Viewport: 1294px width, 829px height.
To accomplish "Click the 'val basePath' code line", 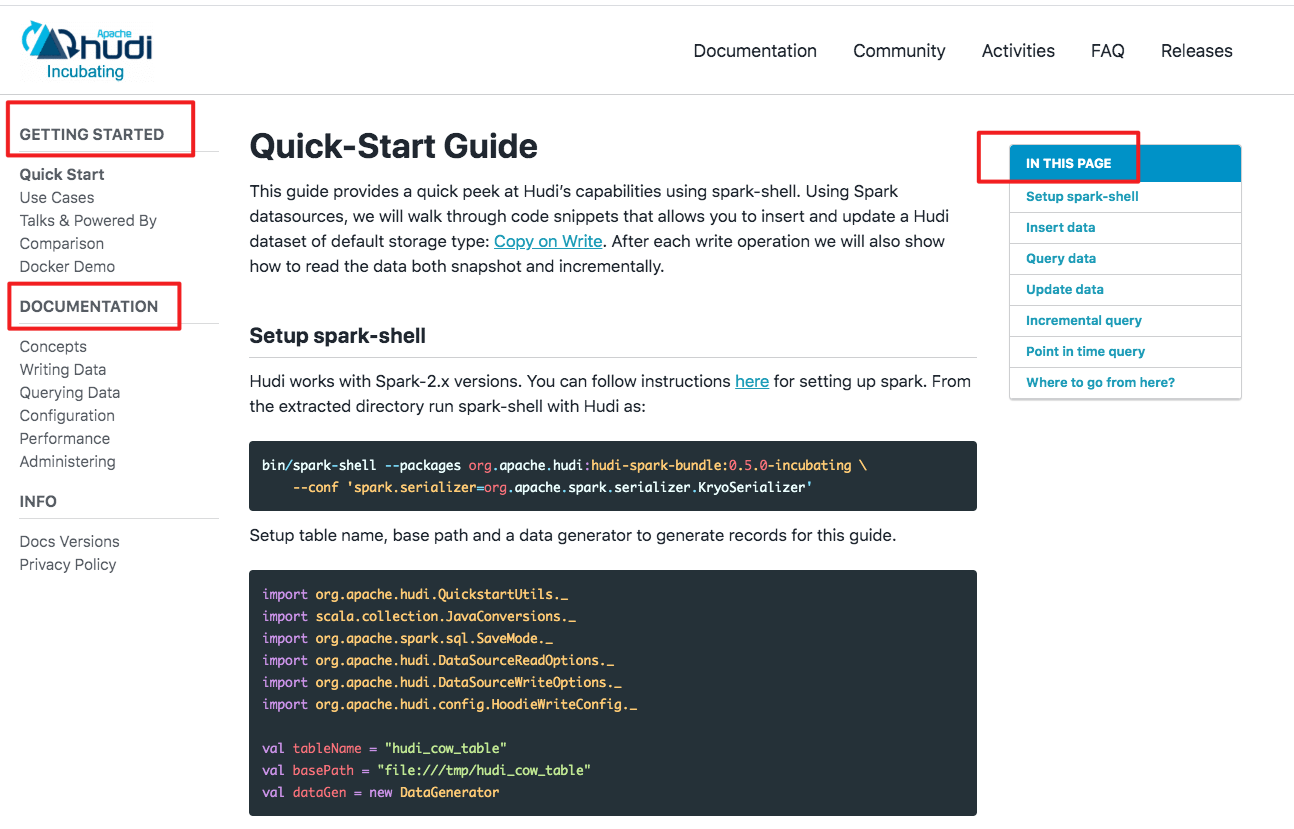I will pyautogui.click(x=427, y=770).
